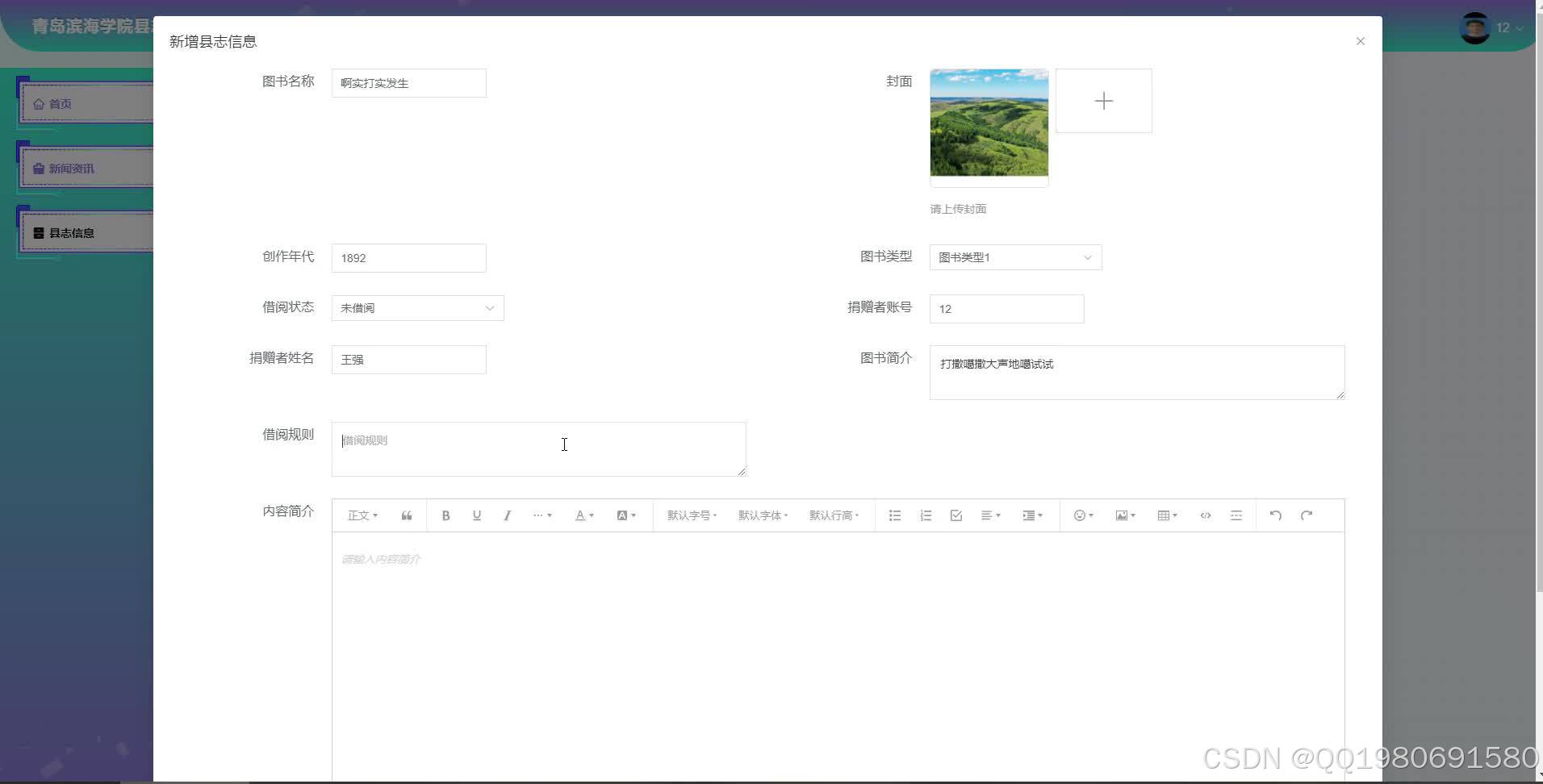Open the code view in the editor
The height and width of the screenshot is (784, 1543).
pyautogui.click(x=1205, y=515)
